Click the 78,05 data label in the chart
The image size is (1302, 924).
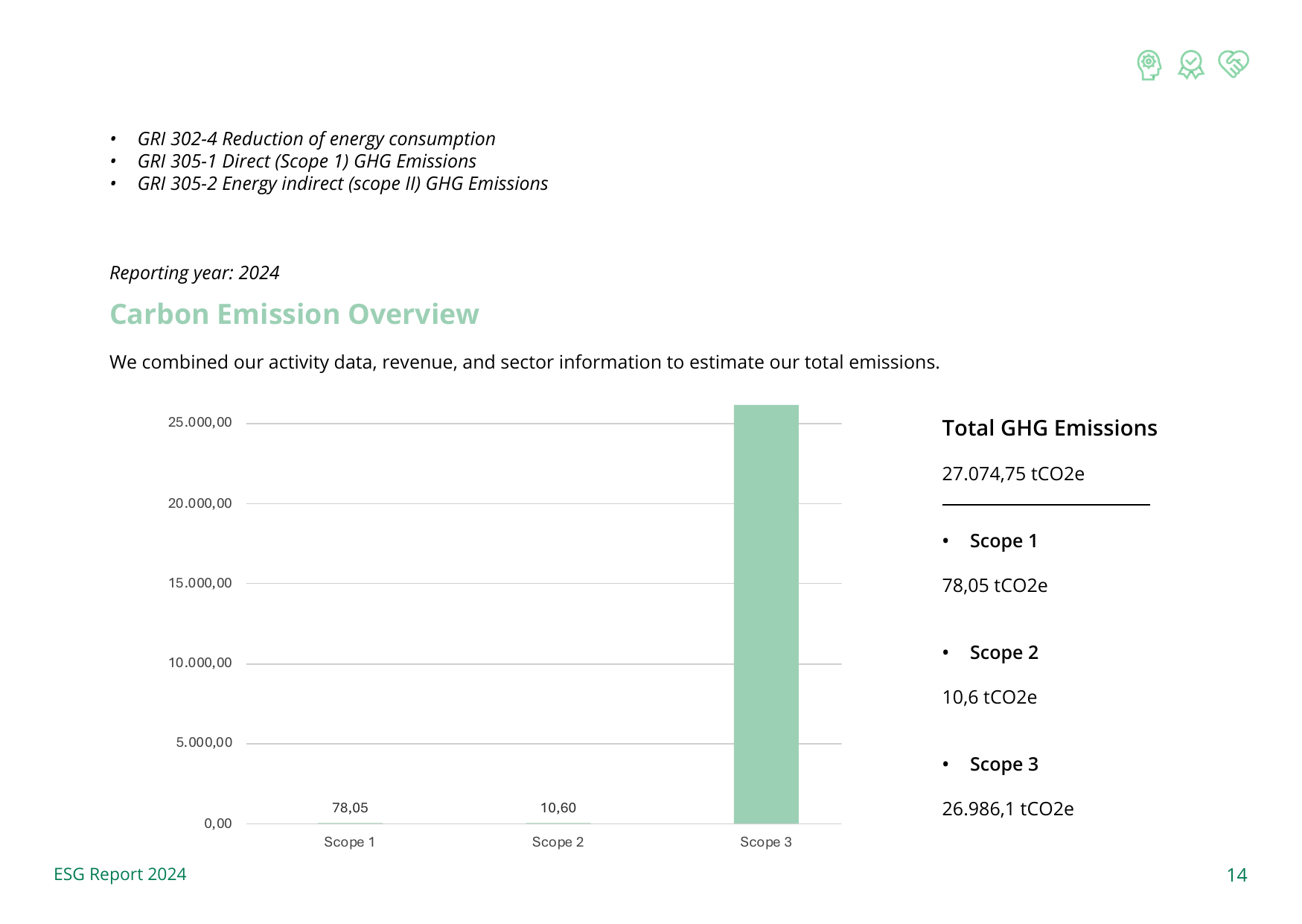tap(350, 808)
